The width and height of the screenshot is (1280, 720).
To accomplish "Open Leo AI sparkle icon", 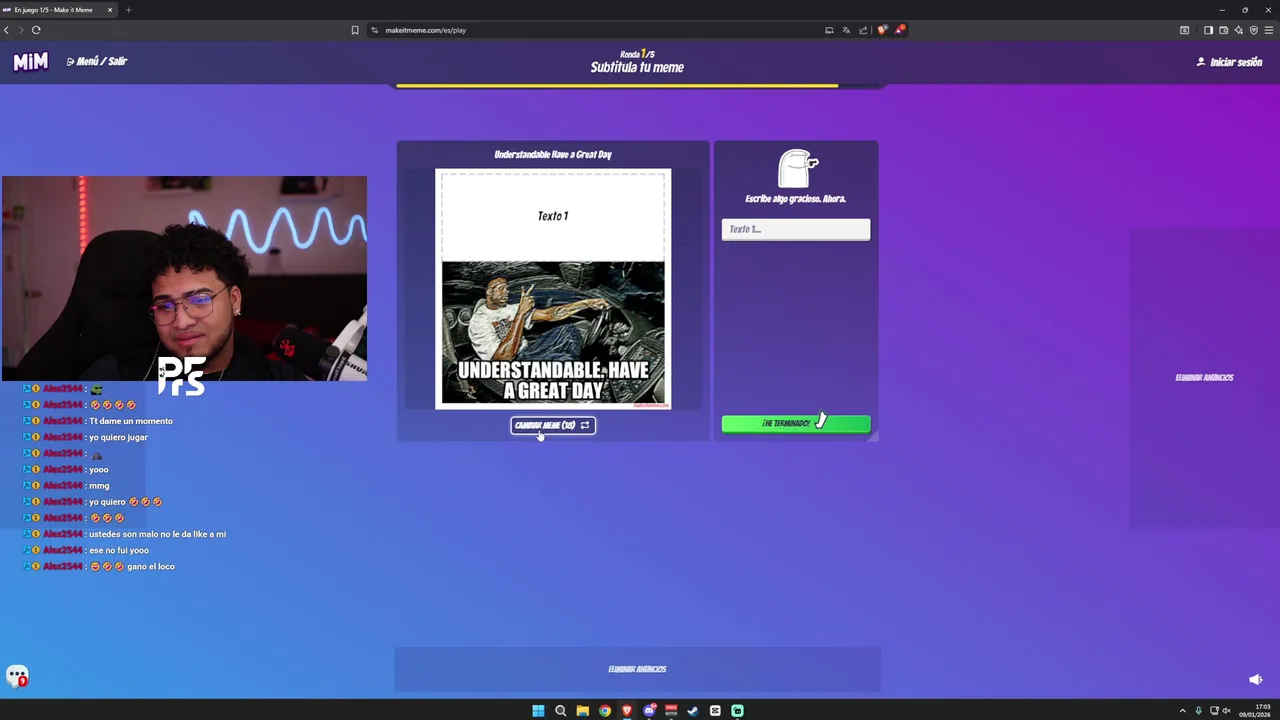I will pyautogui.click(x=1239, y=30).
